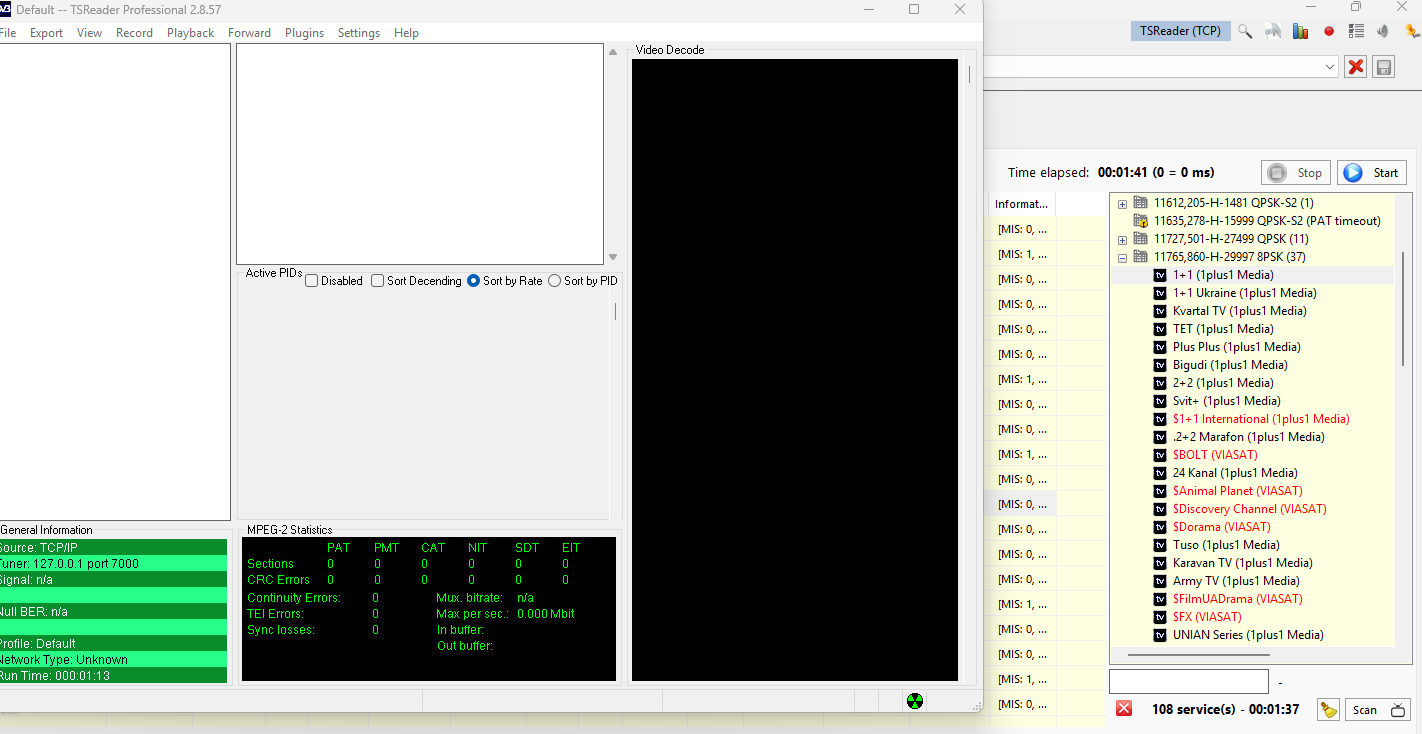Viewport: 1422px width, 734px height.
Task: Select the Tuso (1plus1 Media) channel
Action: (1226, 545)
